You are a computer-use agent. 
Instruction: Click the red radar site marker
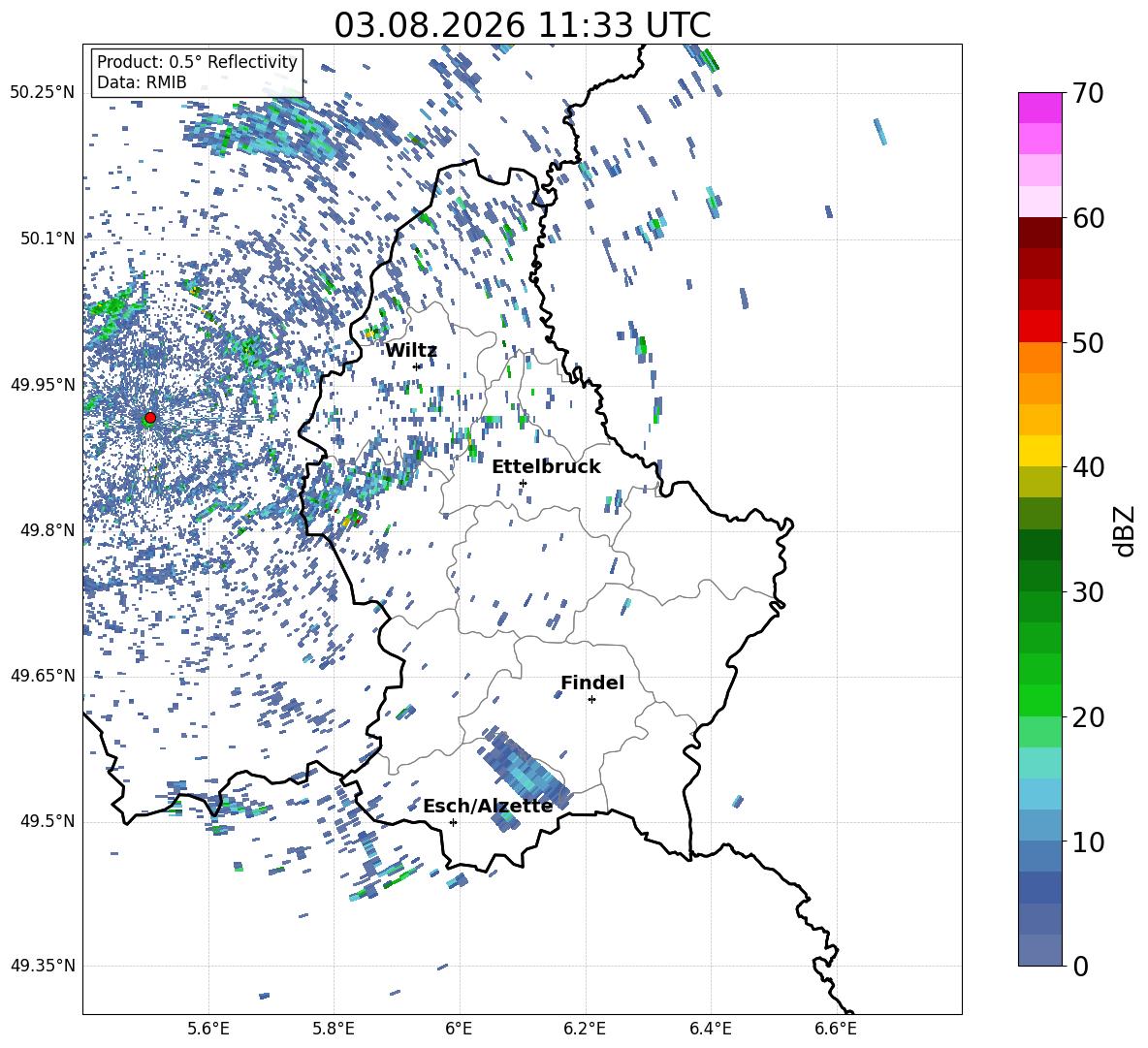click(150, 417)
